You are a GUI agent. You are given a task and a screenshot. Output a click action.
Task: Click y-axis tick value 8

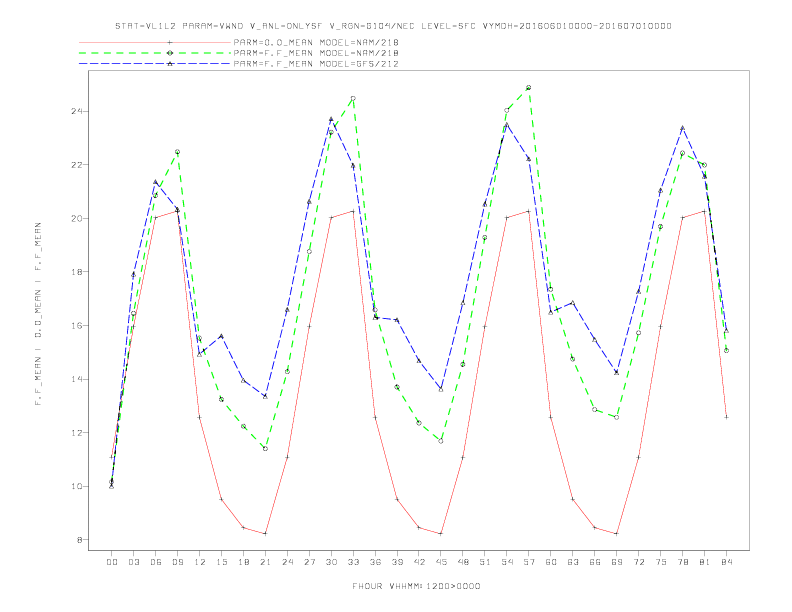tap(79, 540)
